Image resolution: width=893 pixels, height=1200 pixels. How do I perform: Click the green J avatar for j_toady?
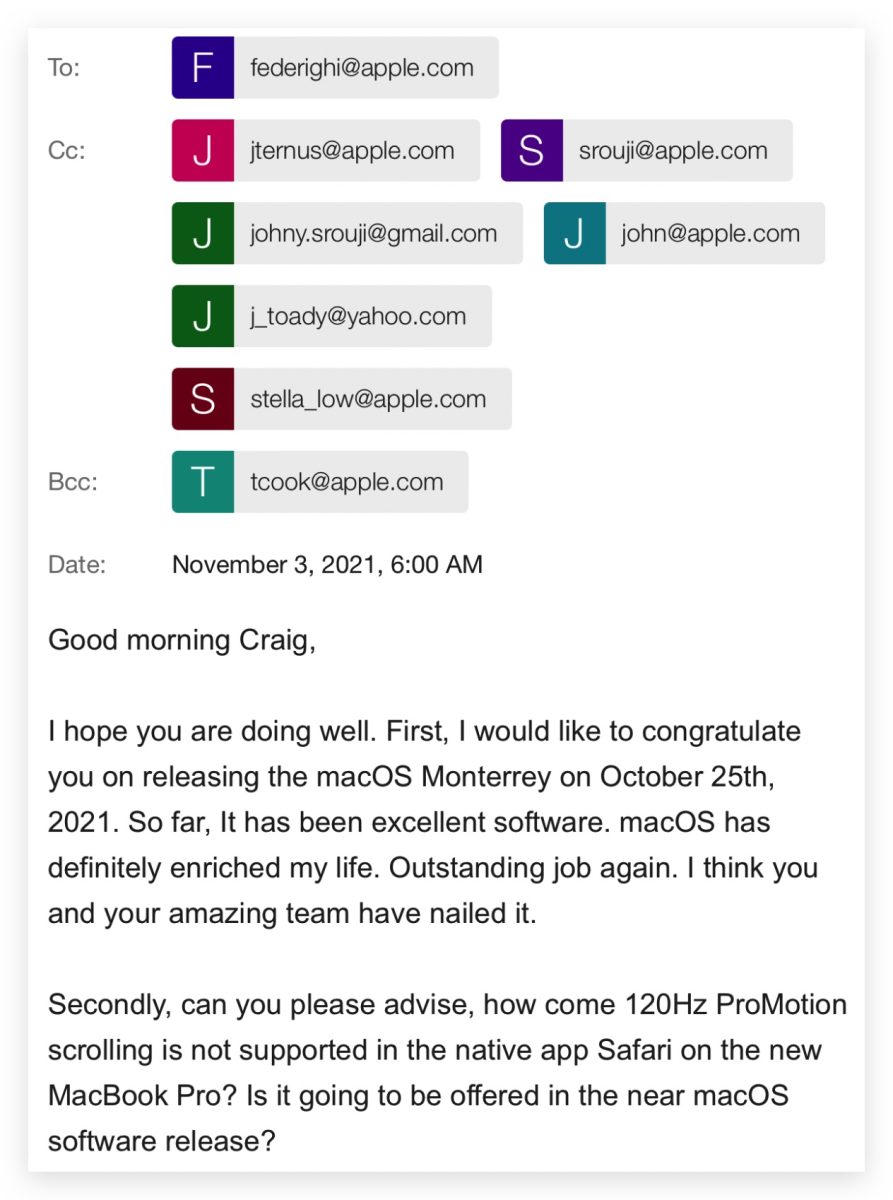tap(203, 316)
